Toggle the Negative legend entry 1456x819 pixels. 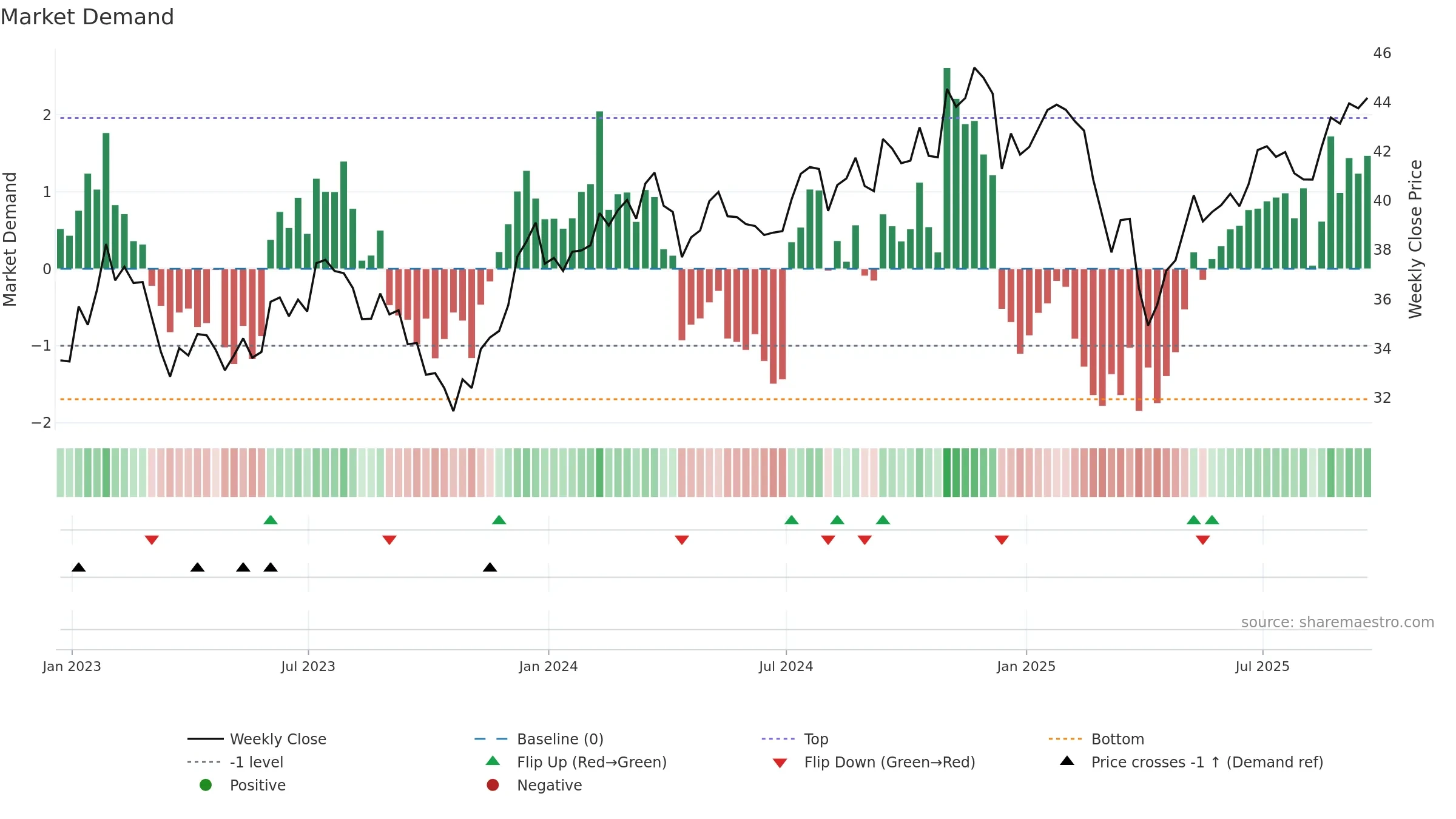coord(534,785)
